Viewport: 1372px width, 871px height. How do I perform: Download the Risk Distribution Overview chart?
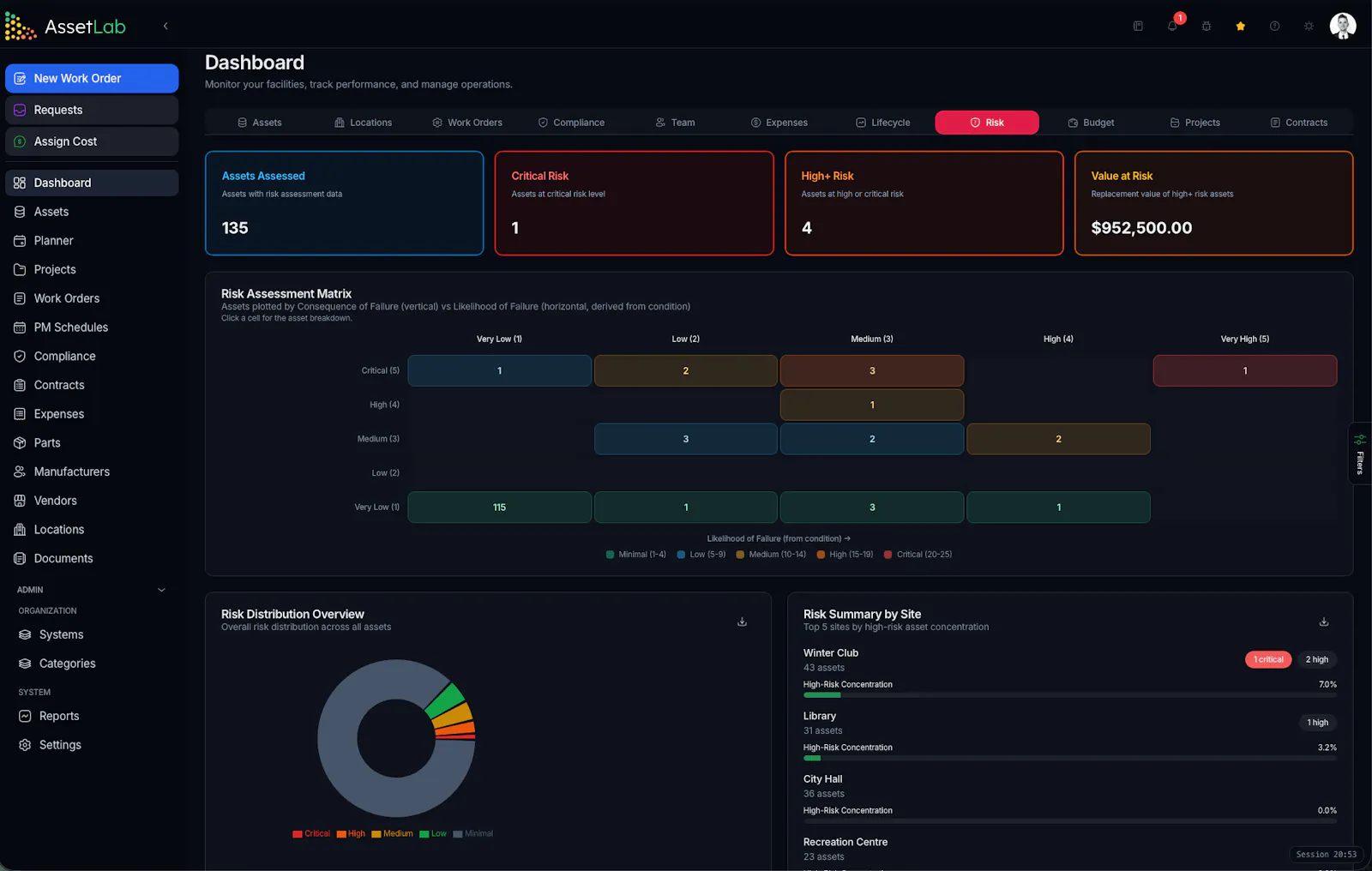743,622
